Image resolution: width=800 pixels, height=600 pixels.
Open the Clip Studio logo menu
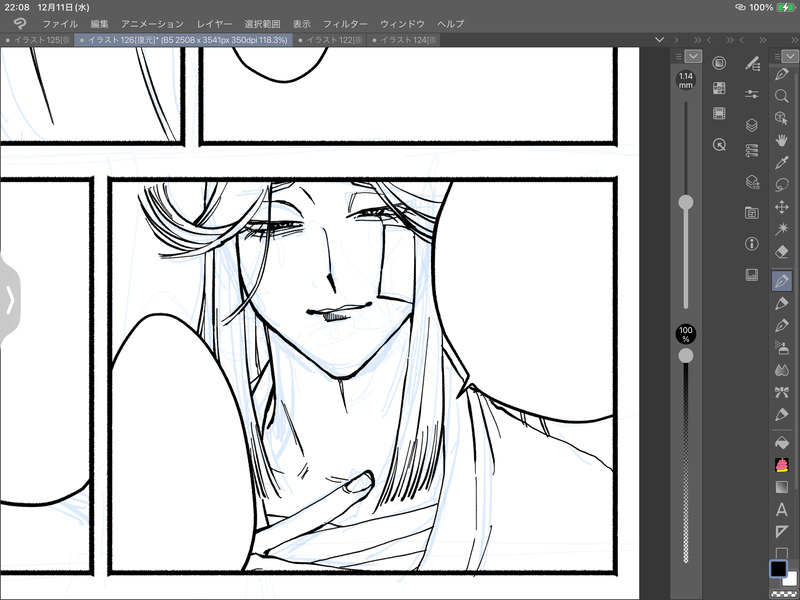coord(19,23)
